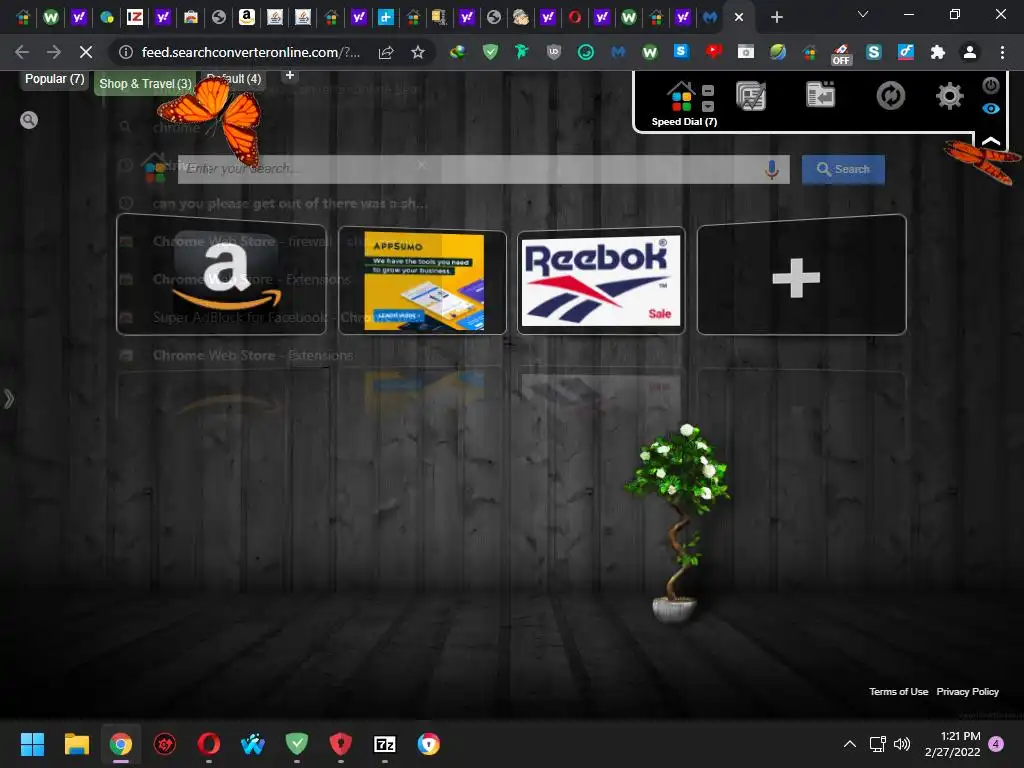Click the magnifier icon on left side
The height and width of the screenshot is (768, 1024).
[29, 120]
